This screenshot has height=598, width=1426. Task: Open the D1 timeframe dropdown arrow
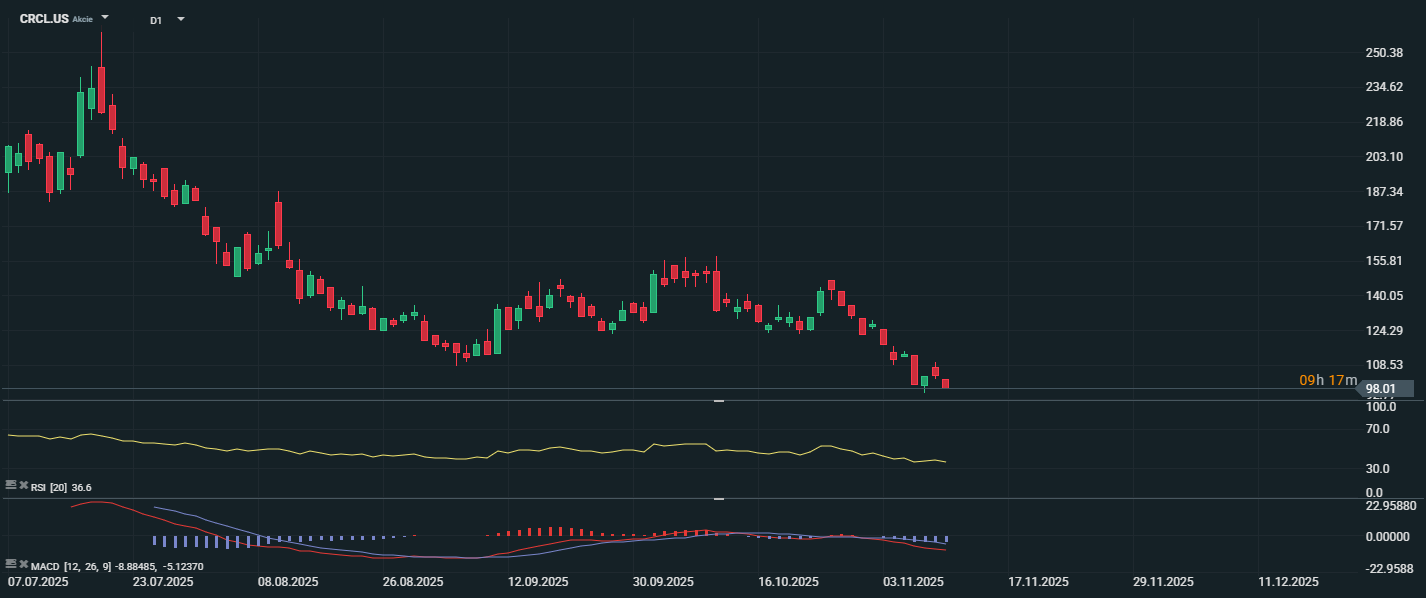coord(180,19)
